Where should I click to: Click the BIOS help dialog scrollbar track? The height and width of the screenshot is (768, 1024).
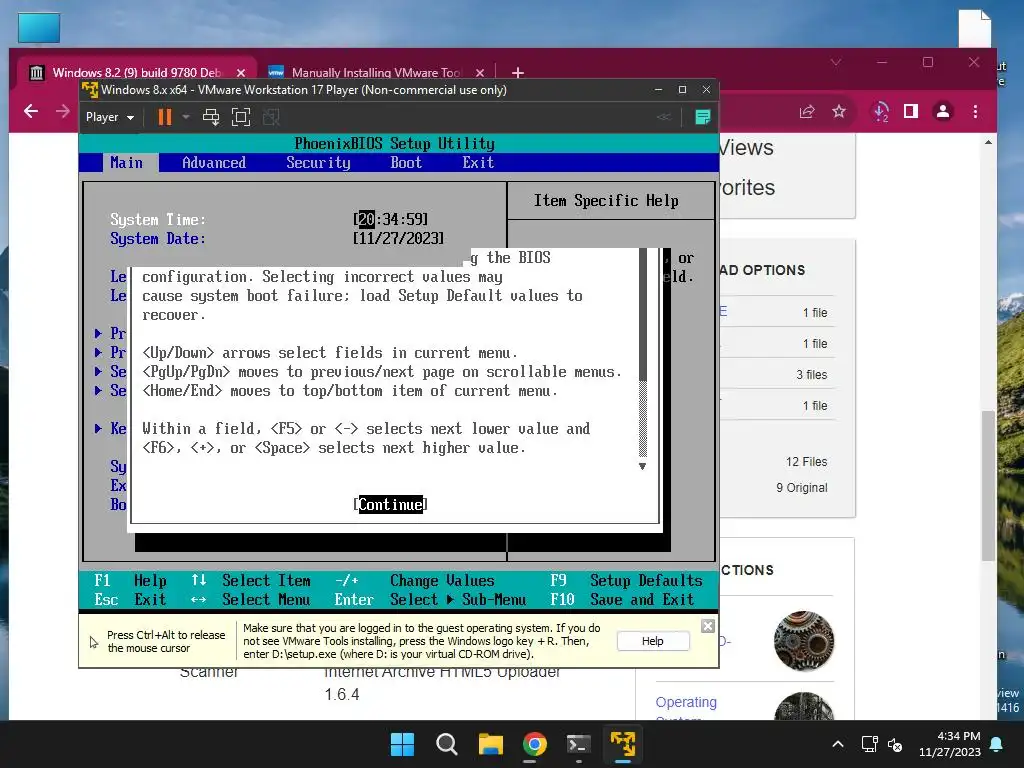[x=643, y=418]
